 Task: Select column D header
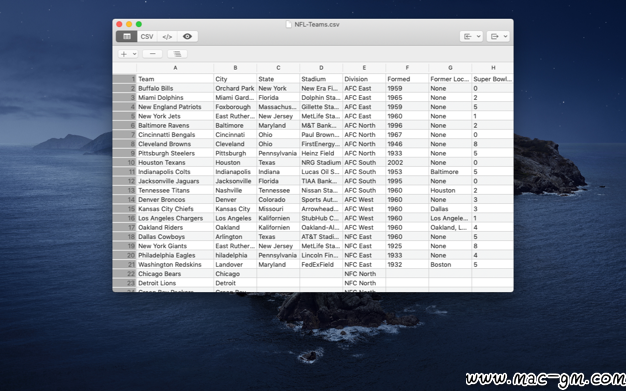321,68
